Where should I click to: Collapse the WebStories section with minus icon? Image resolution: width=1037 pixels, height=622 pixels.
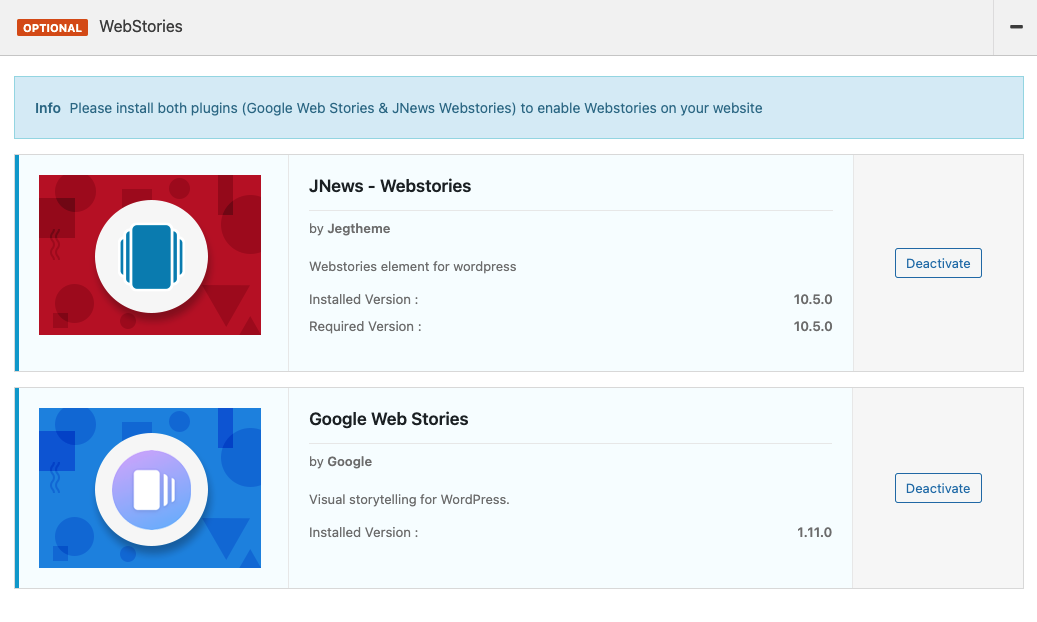[1016, 27]
